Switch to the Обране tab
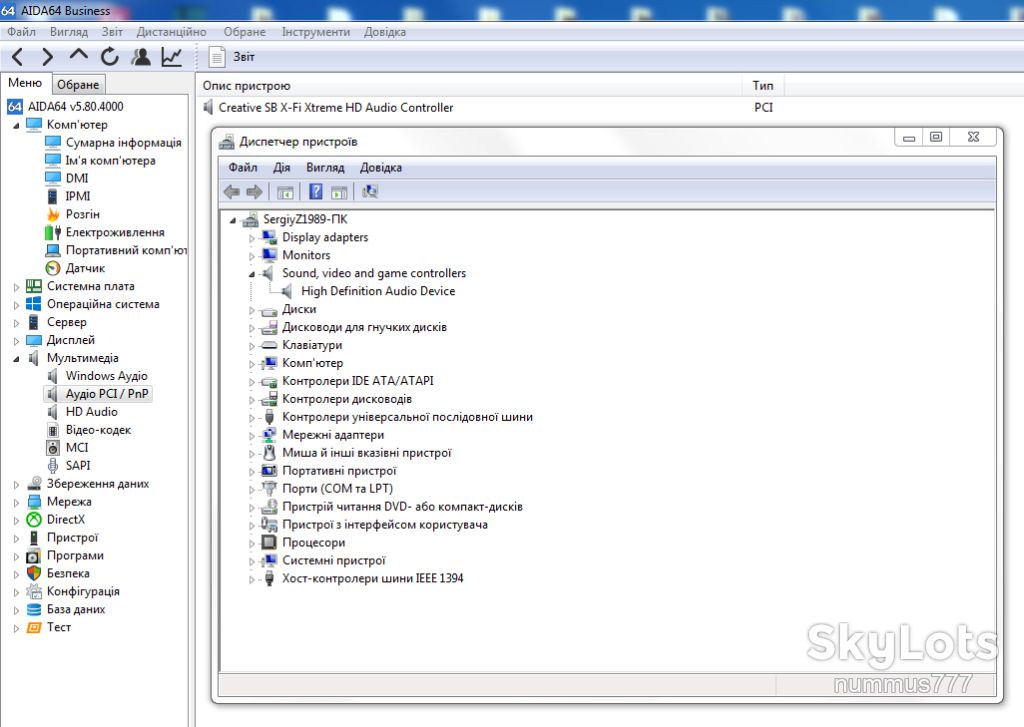This screenshot has width=1024, height=727. coord(78,84)
